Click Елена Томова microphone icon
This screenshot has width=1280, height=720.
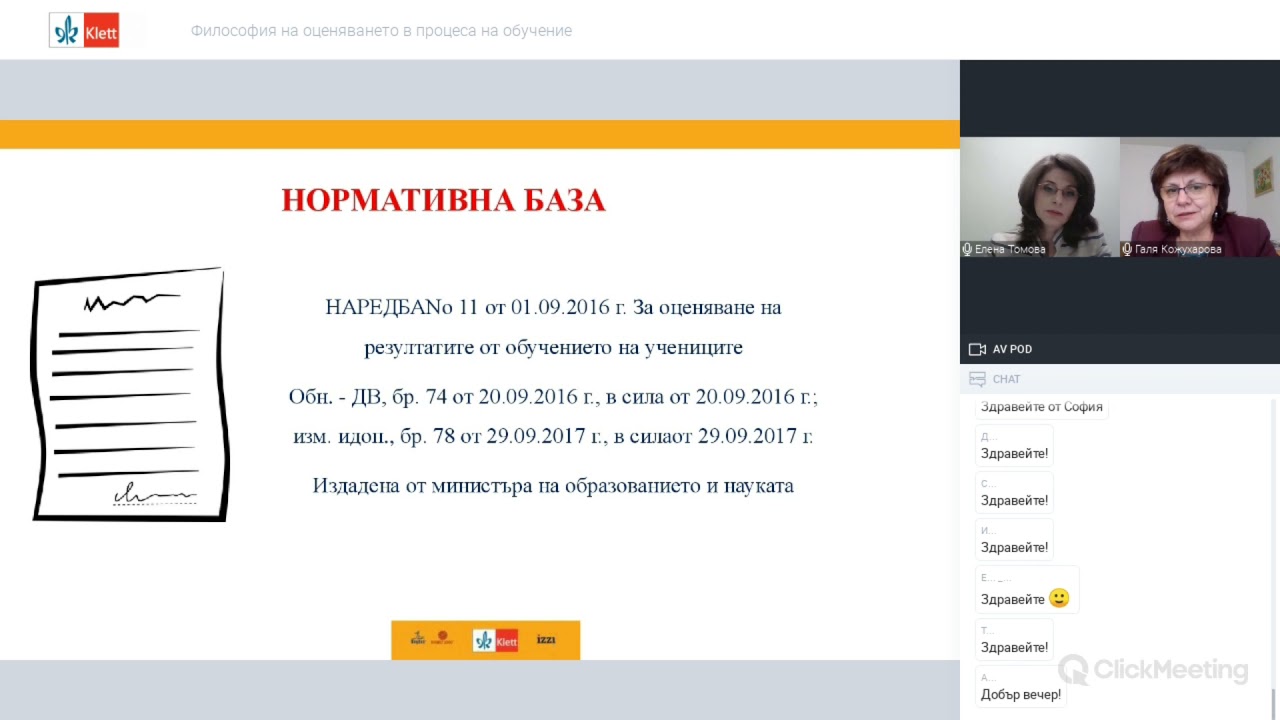[967, 249]
